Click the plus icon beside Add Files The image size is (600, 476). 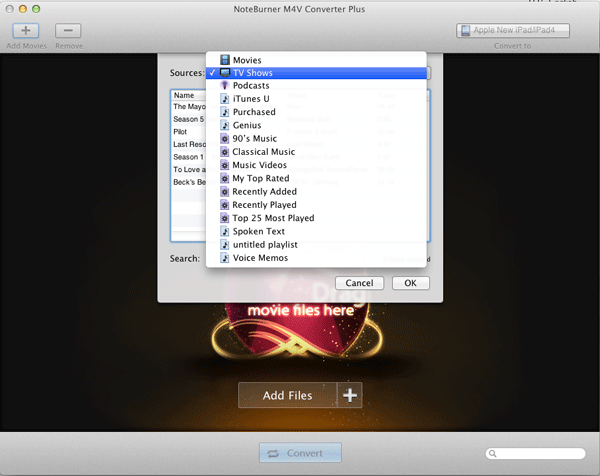(350, 395)
